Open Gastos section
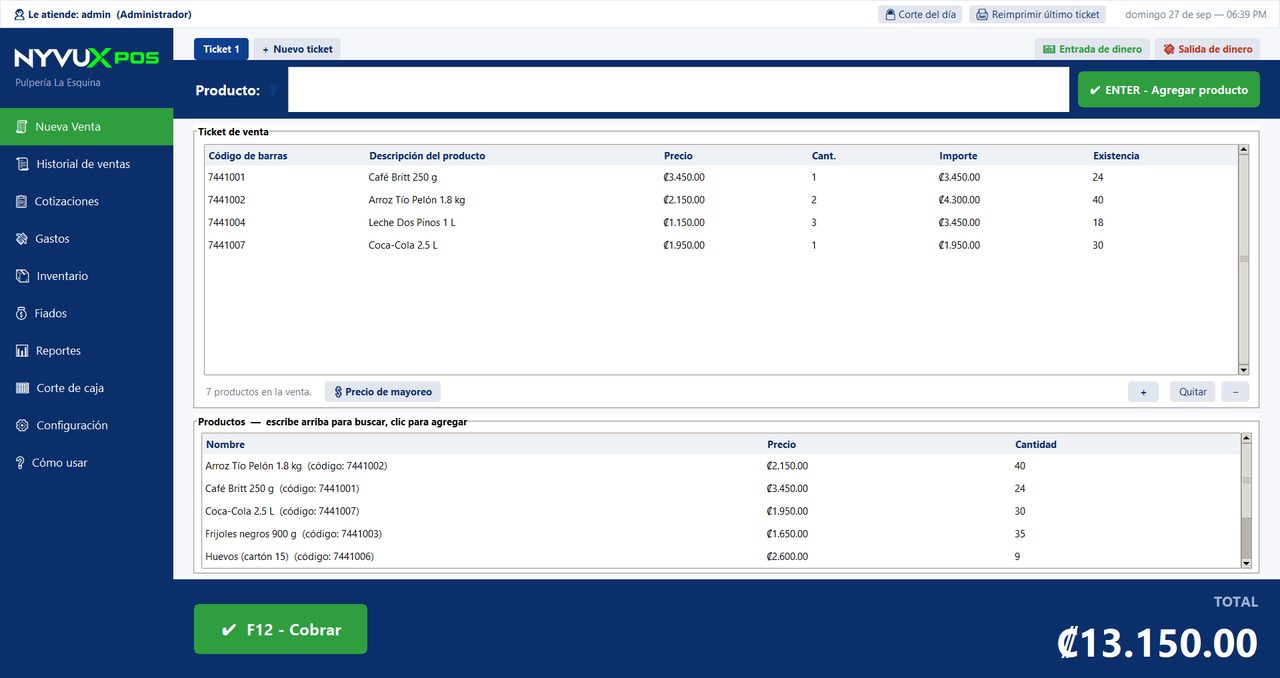 click(x=86, y=239)
